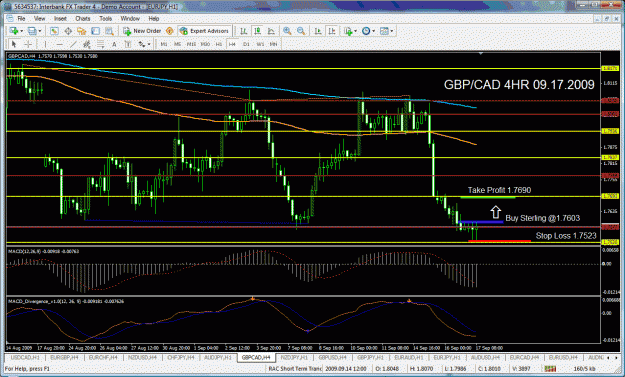This screenshot has height=377, width=625.
Task: Switch to the USDCAD,H1 chart tab
Action: pos(25,357)
